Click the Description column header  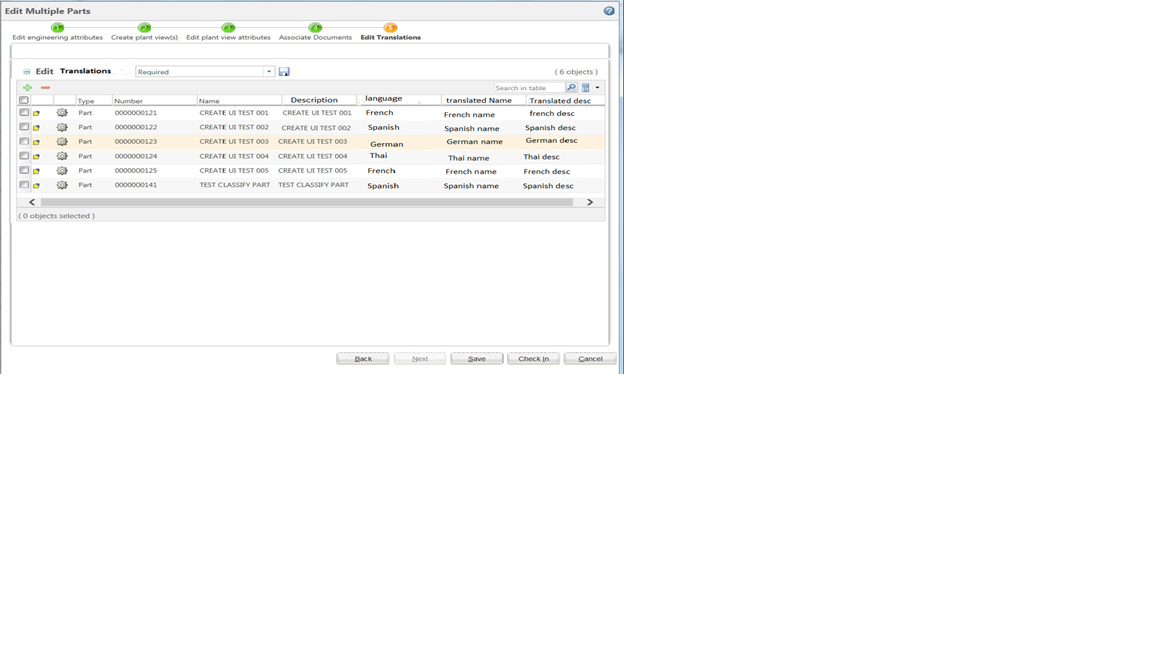314,100
